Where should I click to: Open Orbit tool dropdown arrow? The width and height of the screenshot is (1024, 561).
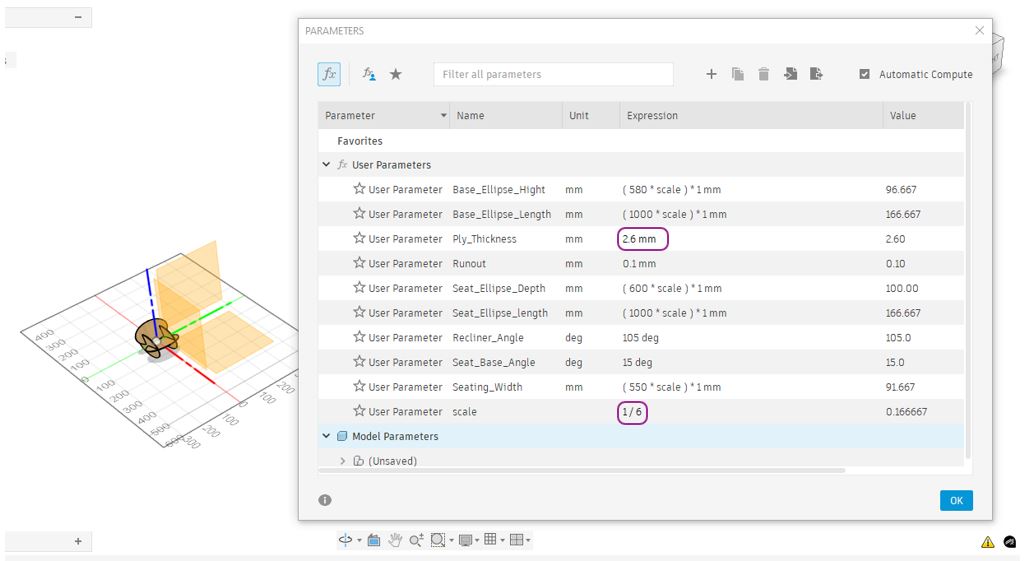click(x=359, y=541)
